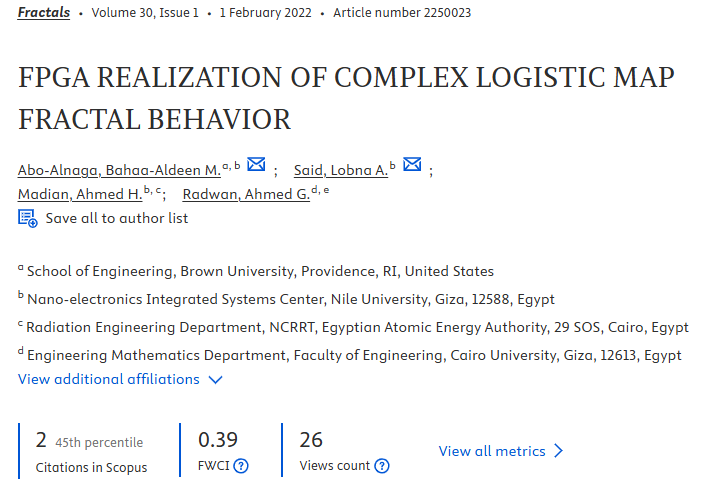Click email icon next to Abo-Alnaga
Screen dimensions: 719x502
click(x=255, y=165)
